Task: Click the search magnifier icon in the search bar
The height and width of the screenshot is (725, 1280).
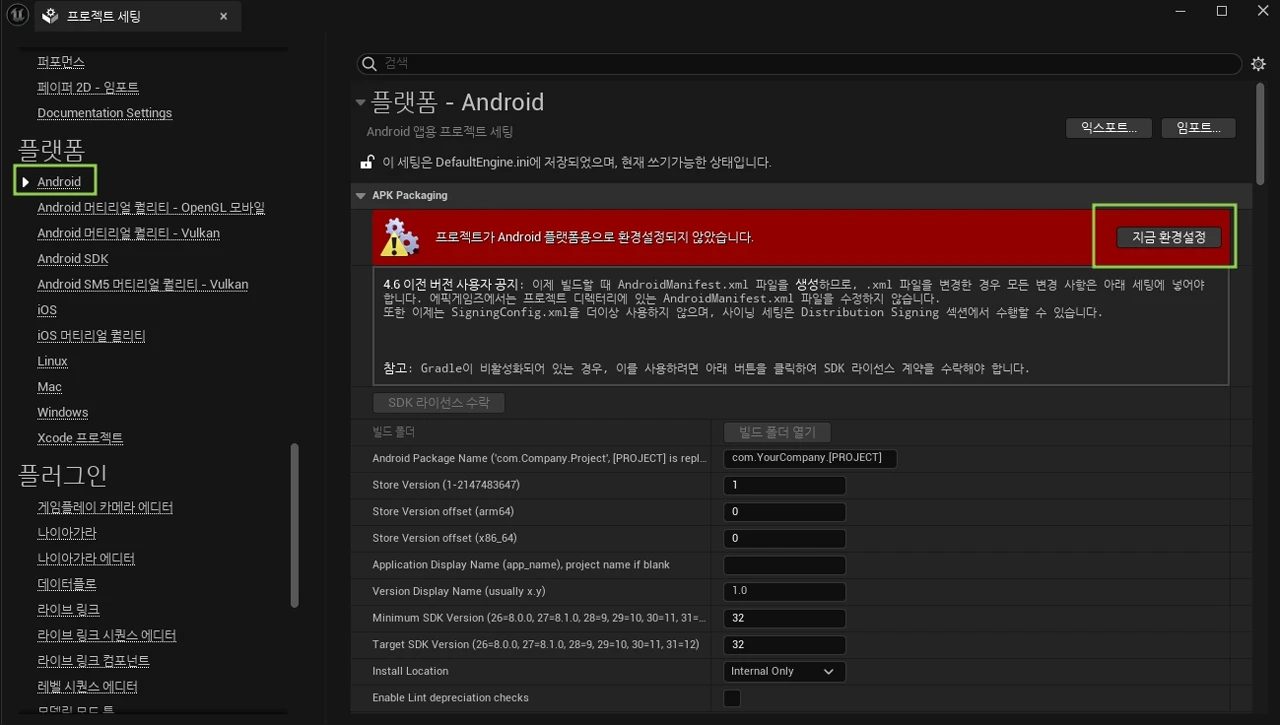Action: (370, 63)
